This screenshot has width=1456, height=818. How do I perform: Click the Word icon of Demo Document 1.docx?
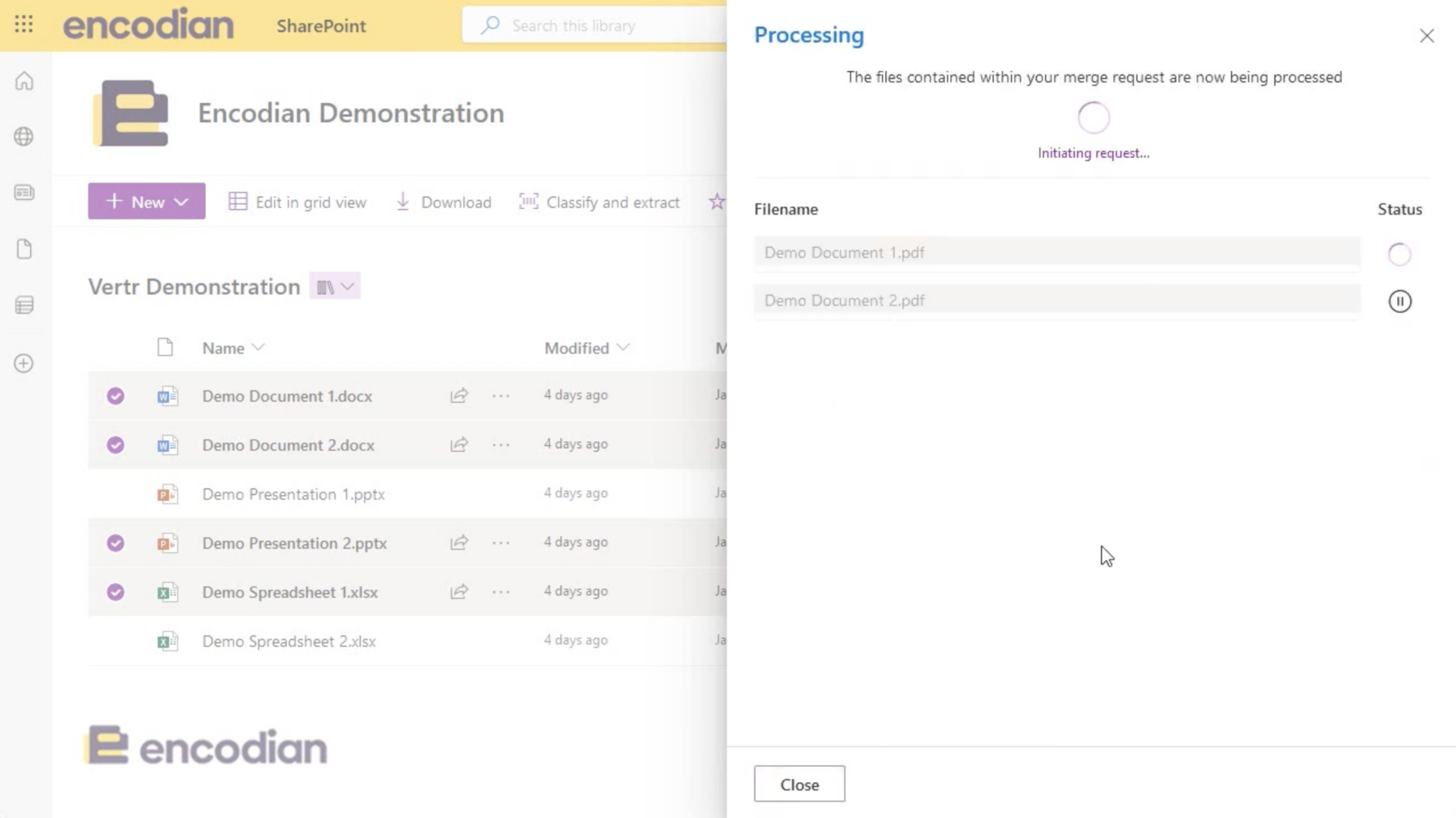click(167, 396)
